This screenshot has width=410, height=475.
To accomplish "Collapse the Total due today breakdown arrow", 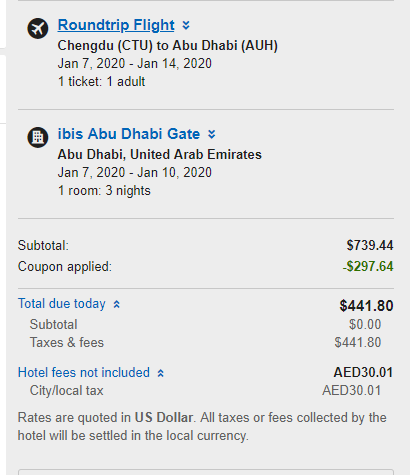I will [x=116, y=304].
